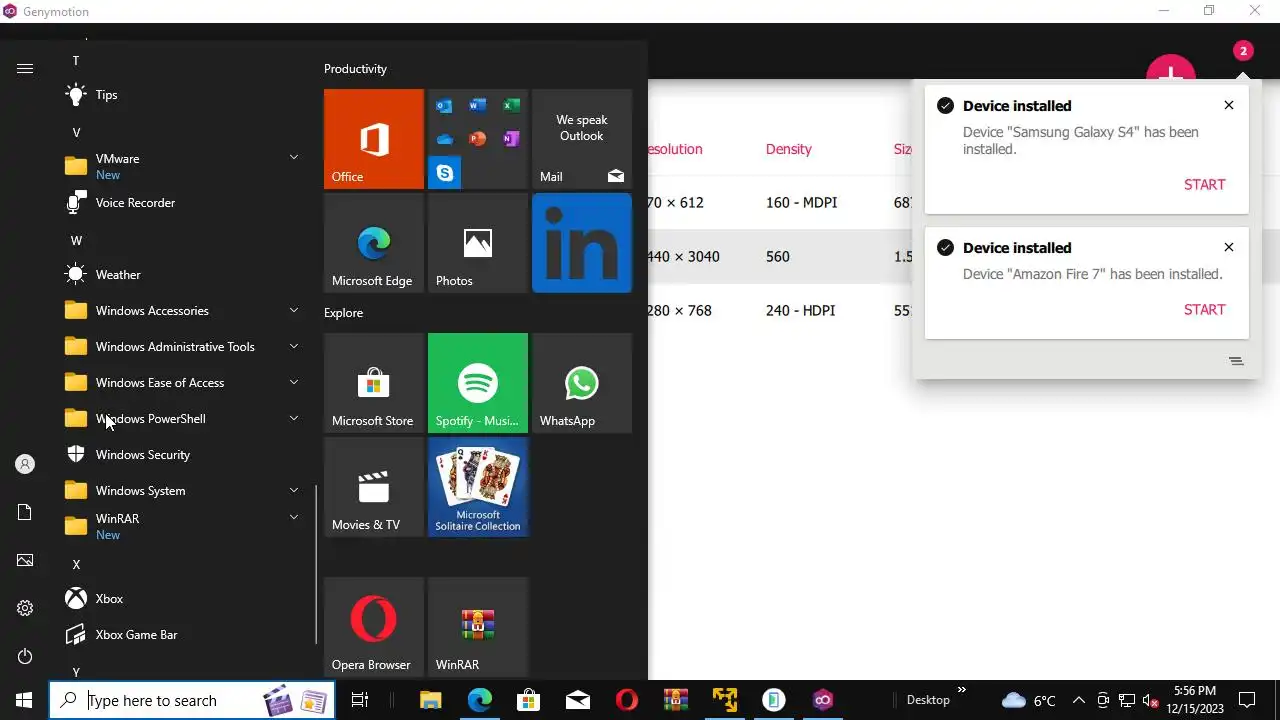
Task: Show hidden system tray icons
Action: [x=1078, y=700]
